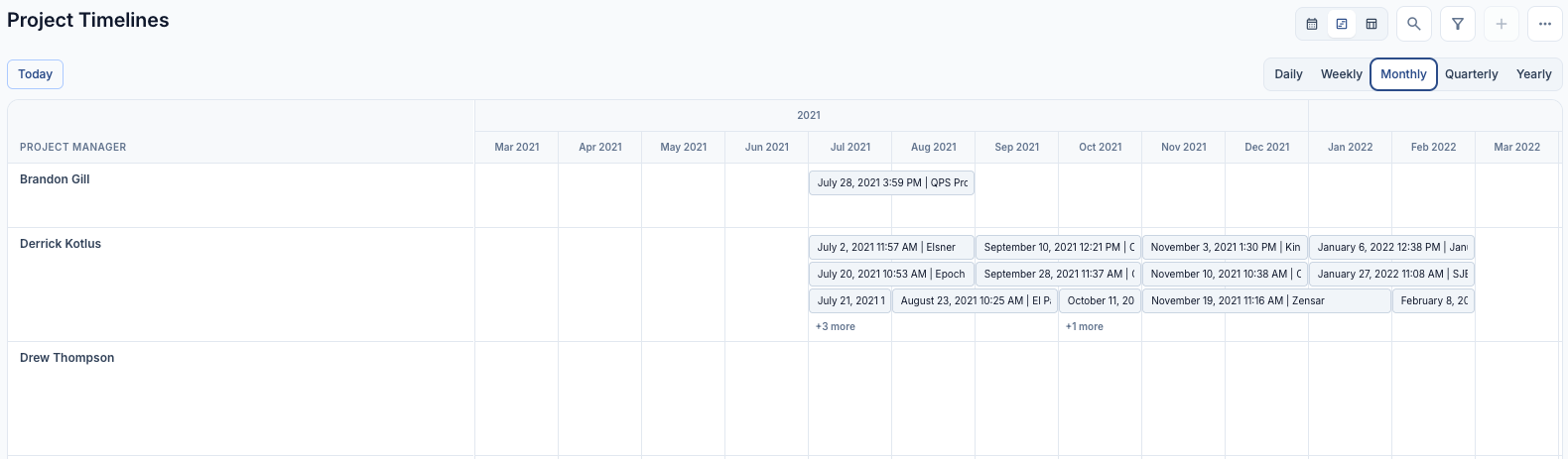Switch timeline scale to Weekly
The height and width of the screenshot is (459, 1568).
pos(1341,74)
